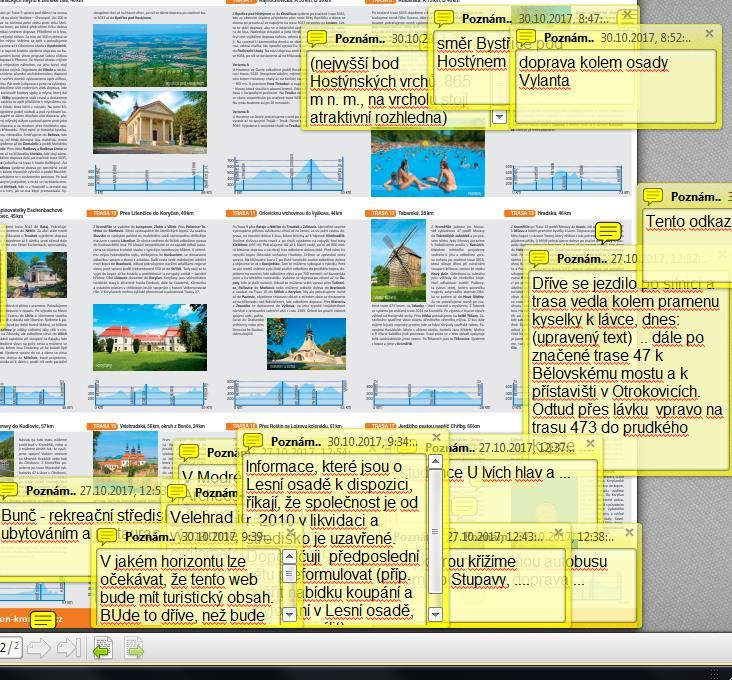Click the 'doprava kolem osady Vylanta' note icon
The image size is (732, 680).
(x=526, y=37)
